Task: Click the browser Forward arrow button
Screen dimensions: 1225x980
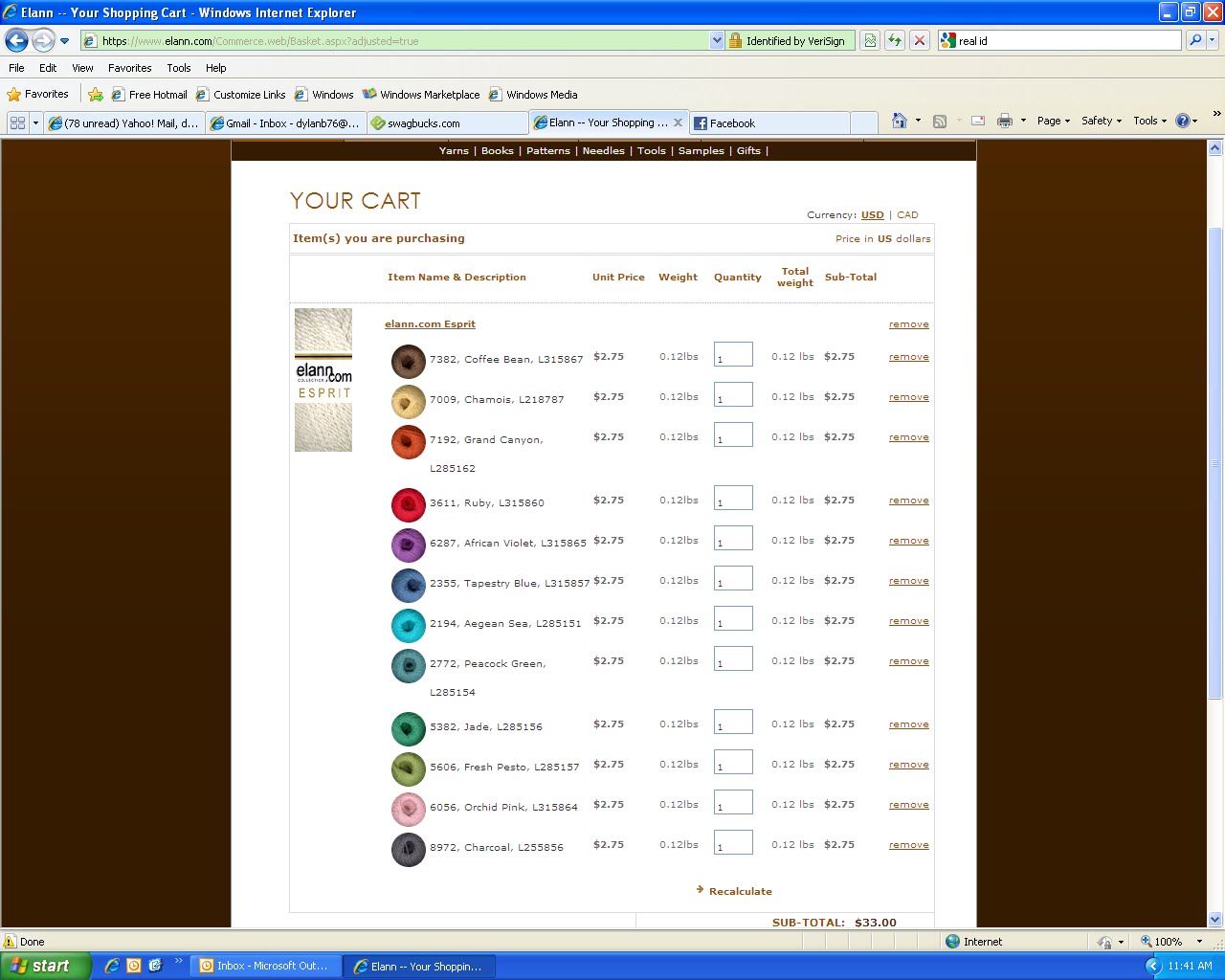Action: pos(43,40)
